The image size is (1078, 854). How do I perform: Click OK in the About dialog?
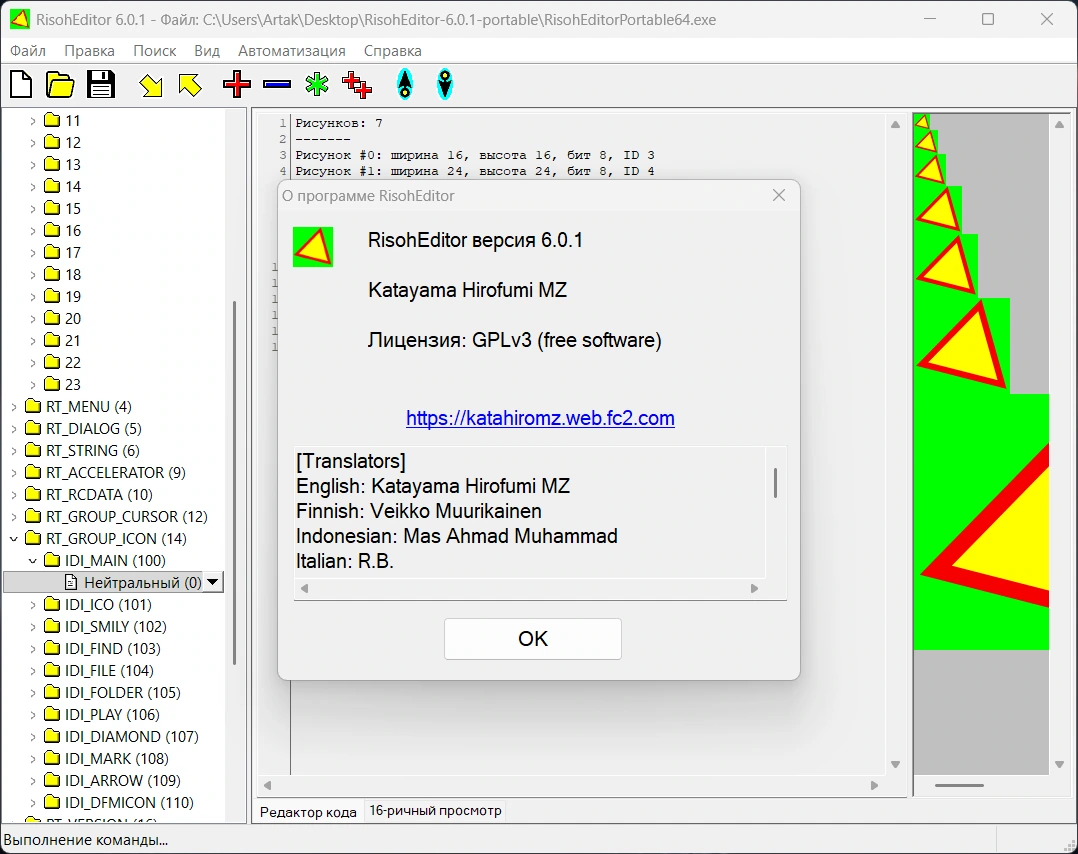tap(533, 639)
